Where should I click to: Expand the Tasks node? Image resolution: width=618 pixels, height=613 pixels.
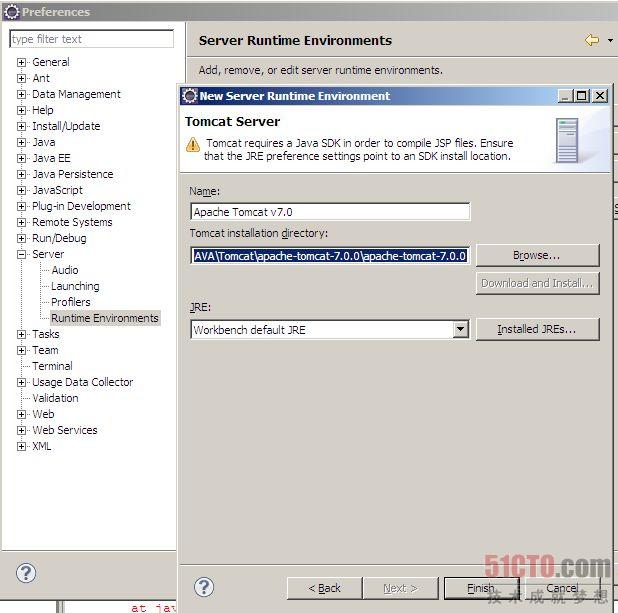click(x=21, y=334)
